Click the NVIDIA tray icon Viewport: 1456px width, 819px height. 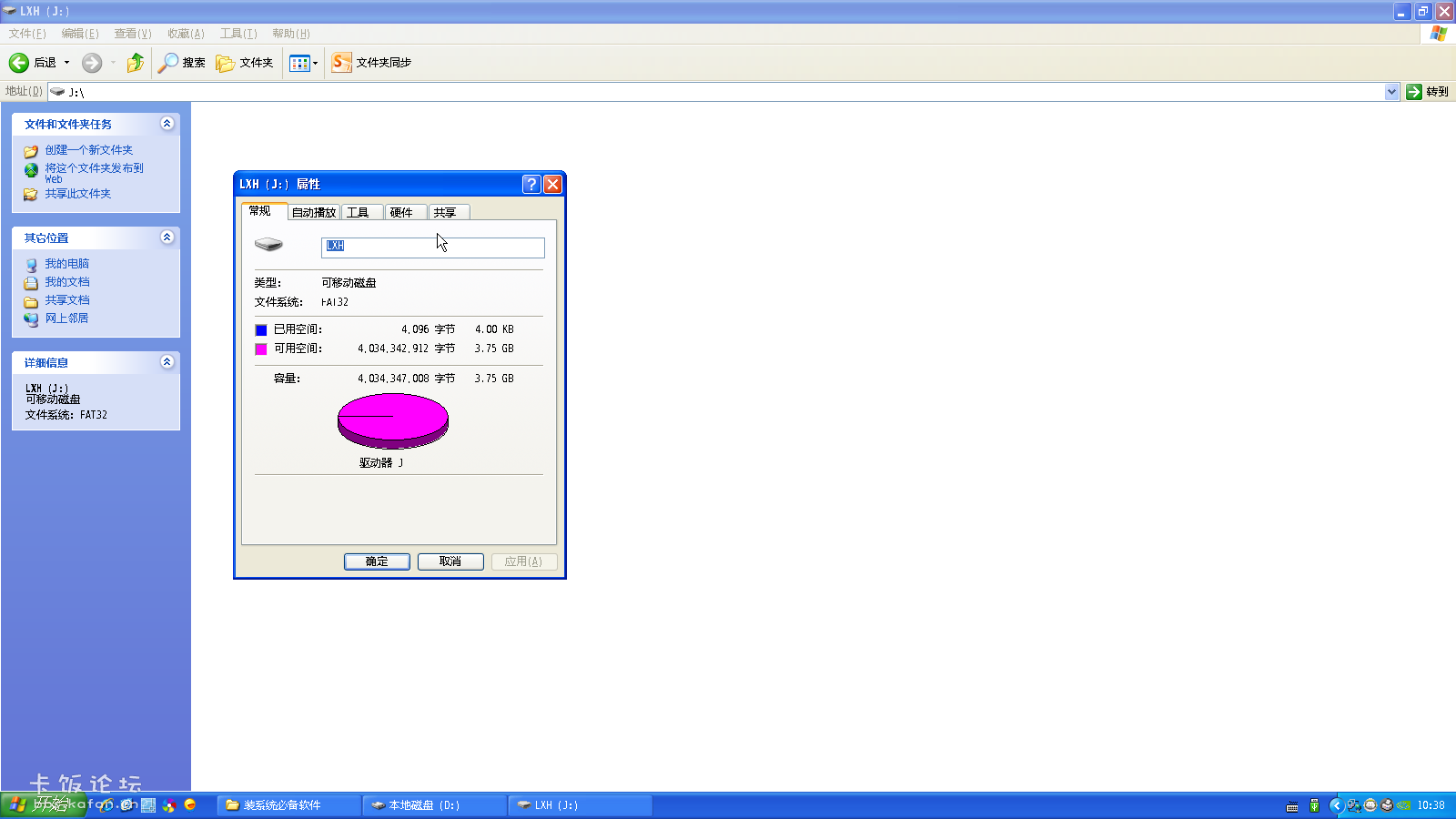click(x=1404, y=805)
